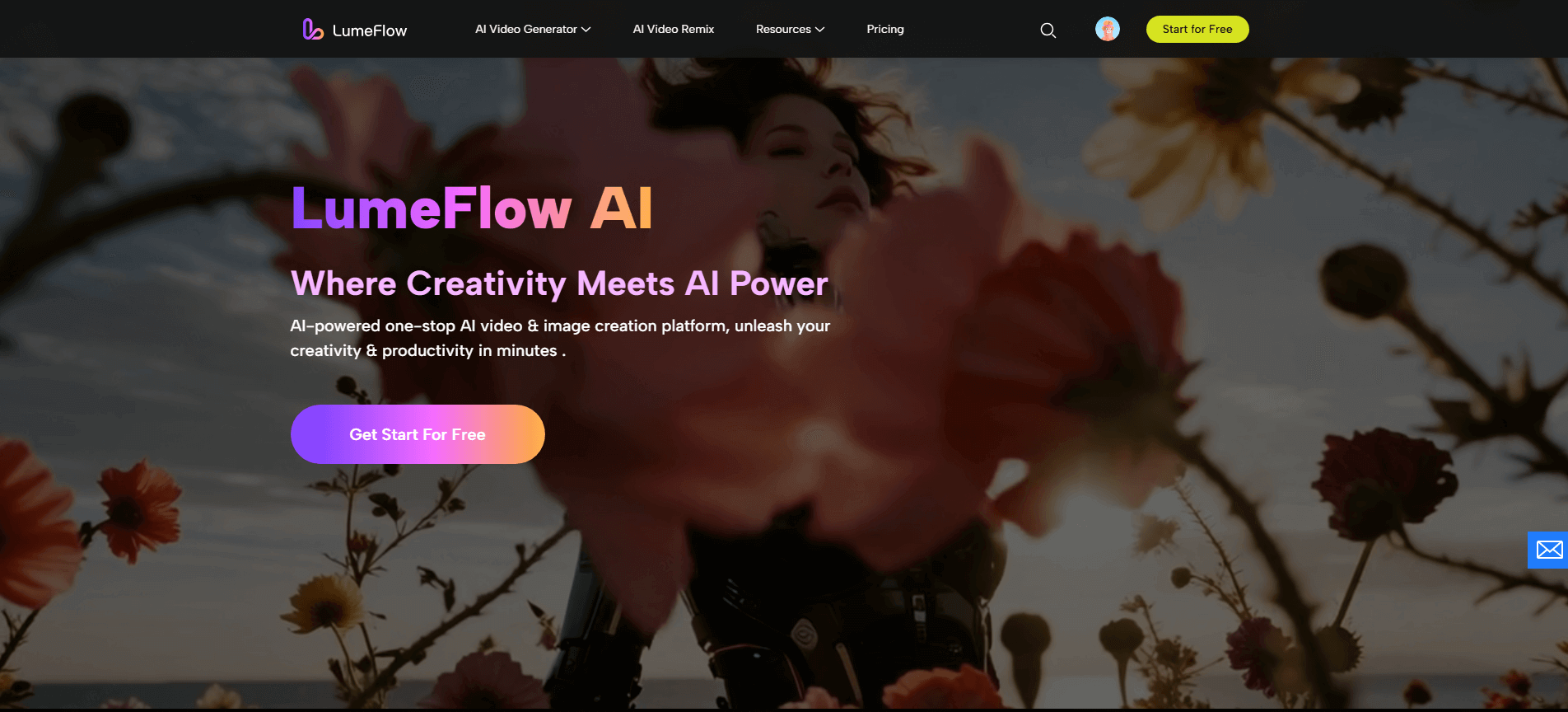The image size is (1568, 712).
Task: Click the Get Start For Free button
Action: pyautogui.click(x=418, y=434)
